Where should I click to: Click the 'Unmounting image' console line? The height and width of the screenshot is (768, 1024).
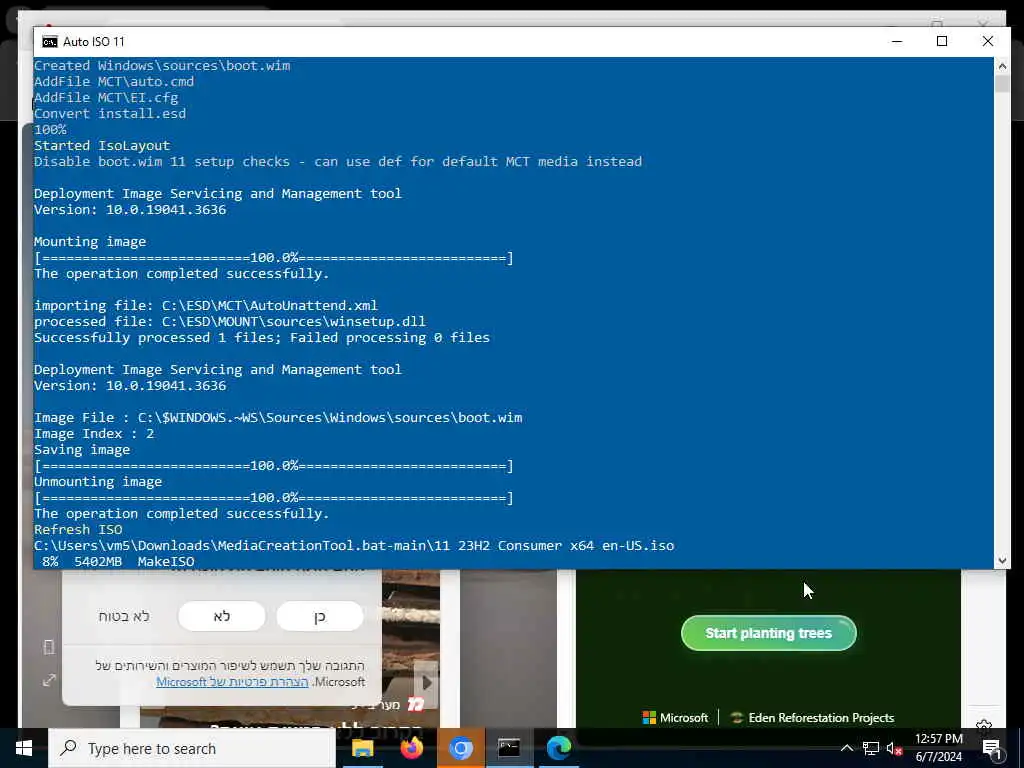coord(98,482)
